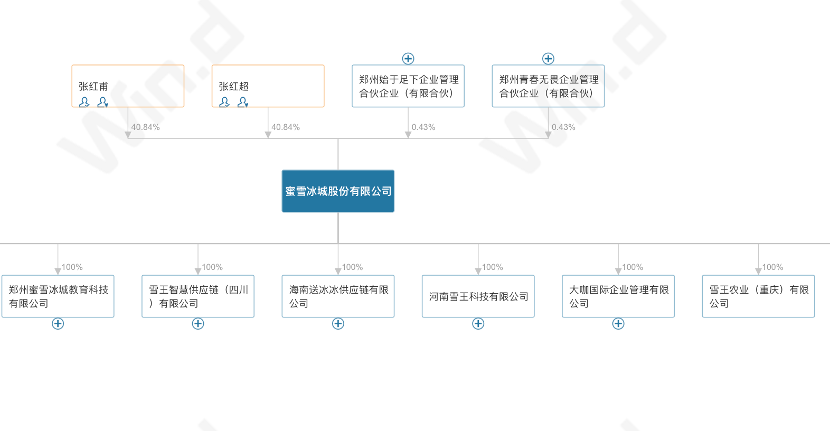Click 0.43% label below 郑州始于足下
The width and height of the screenshot is (830, 432).
pyautogui.click(x=423, y=127)
